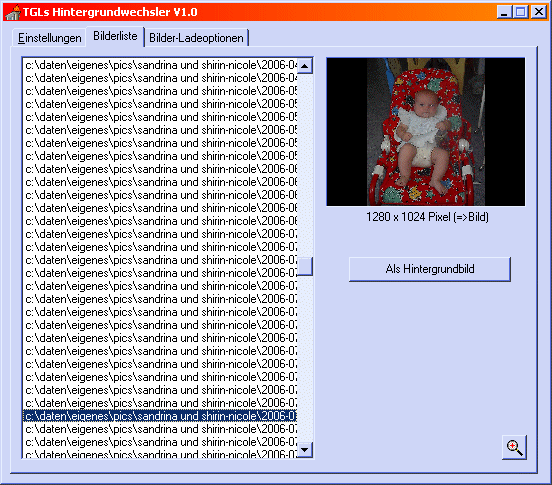552x485 pixels.
Task: Select the highlighted 2006-0 list entry
Action: pos(160,416)
